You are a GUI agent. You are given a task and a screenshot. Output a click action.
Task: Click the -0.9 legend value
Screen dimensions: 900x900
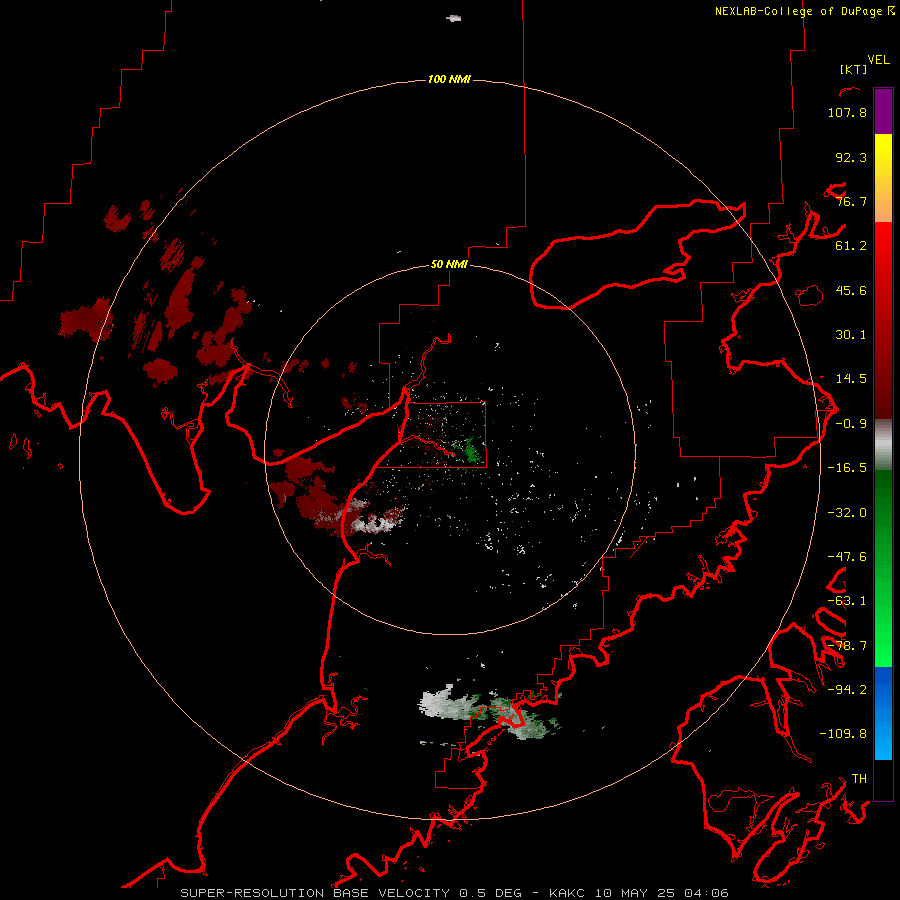pos(851,424)
